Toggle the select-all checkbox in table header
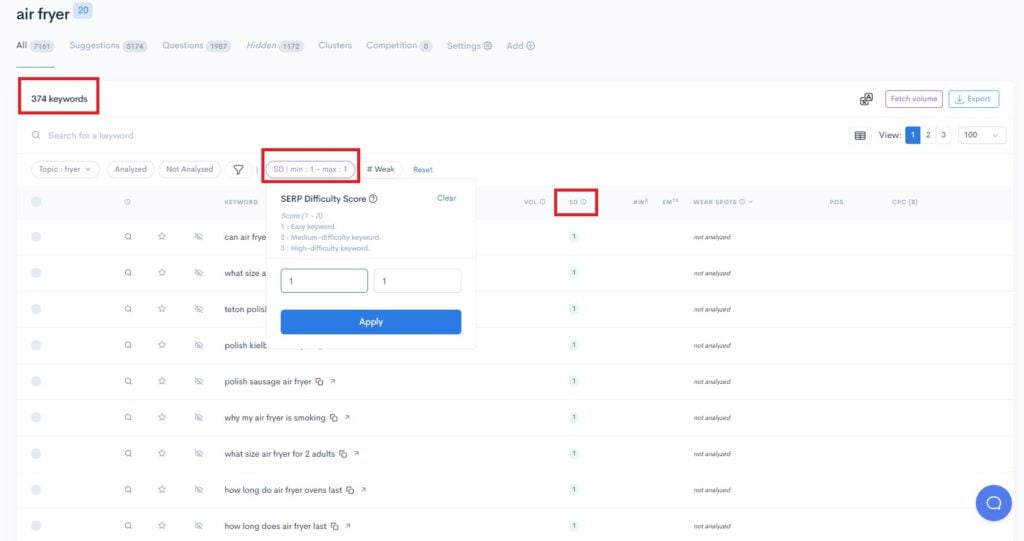 click(x=36, y=202)
